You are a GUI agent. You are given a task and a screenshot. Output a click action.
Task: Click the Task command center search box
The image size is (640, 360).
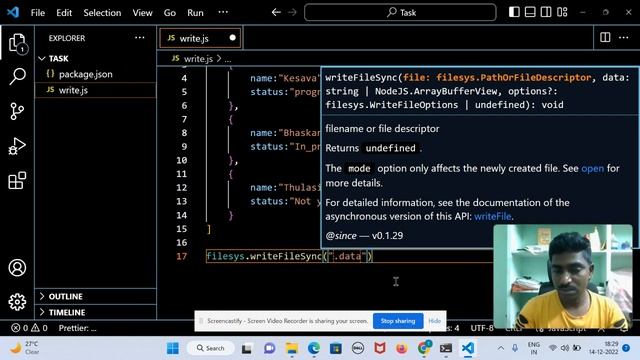400,13
